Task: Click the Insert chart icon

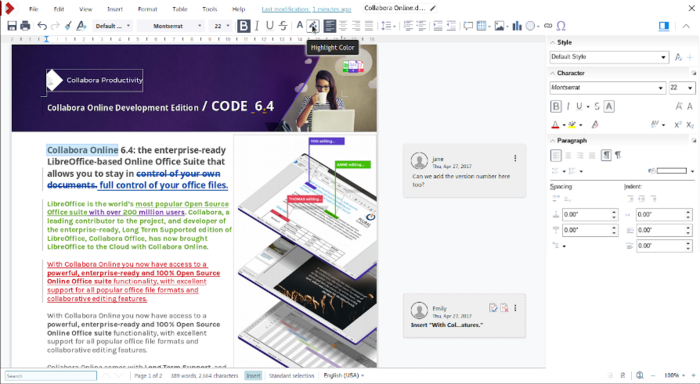Action: click(x=517, y=26)
